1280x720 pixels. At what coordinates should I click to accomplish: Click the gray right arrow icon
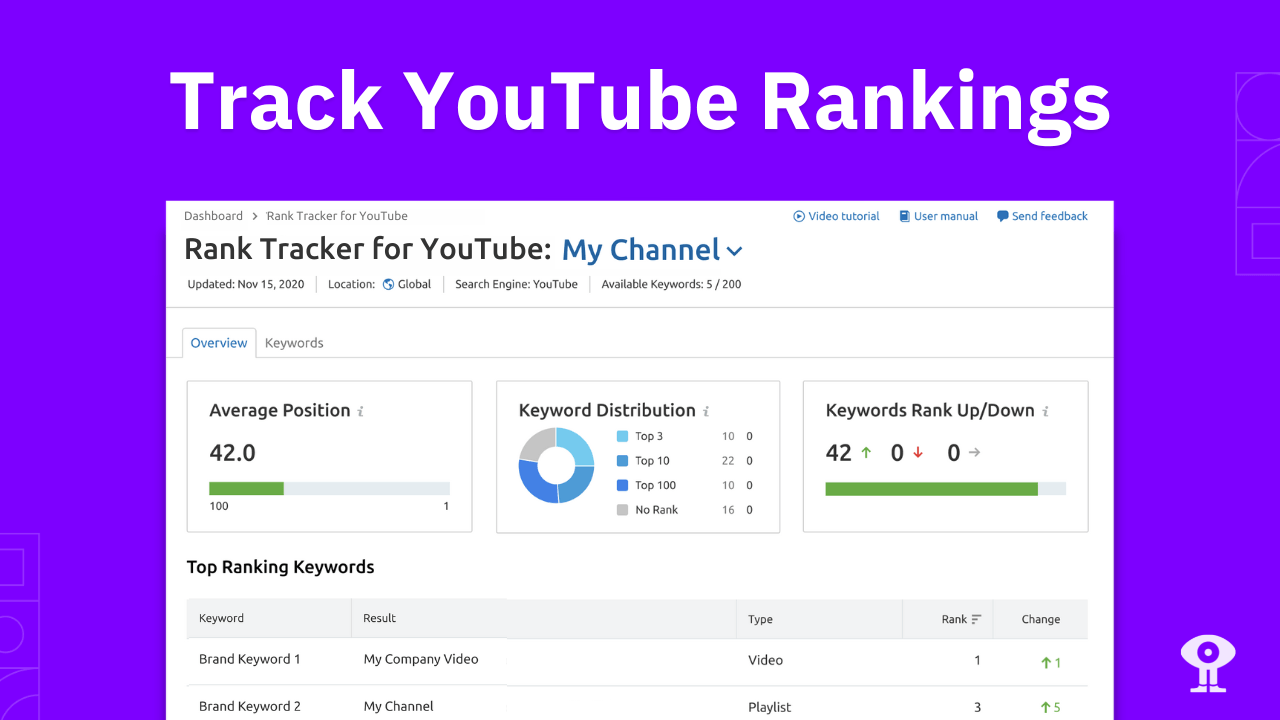[x=974, y=453]
